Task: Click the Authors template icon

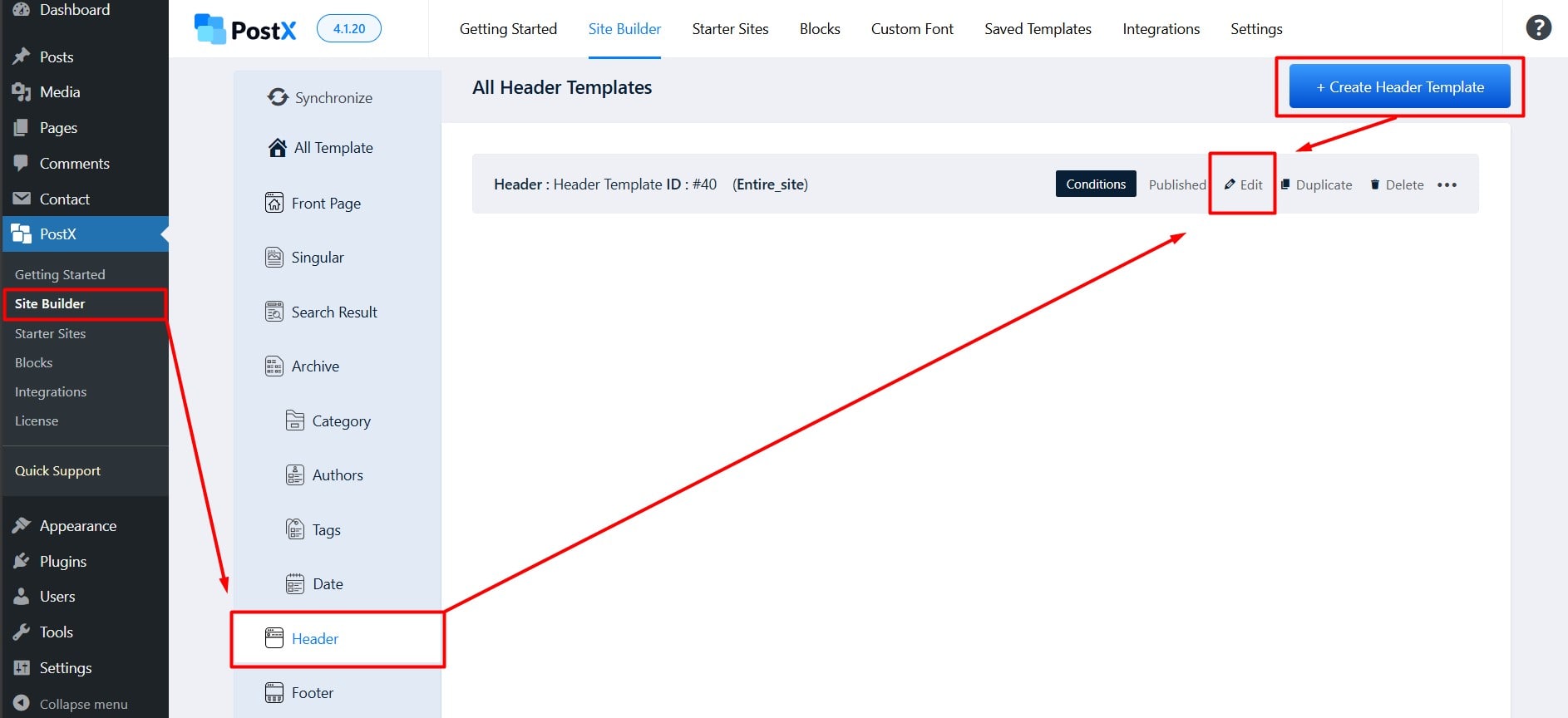Action: (295, 475)
